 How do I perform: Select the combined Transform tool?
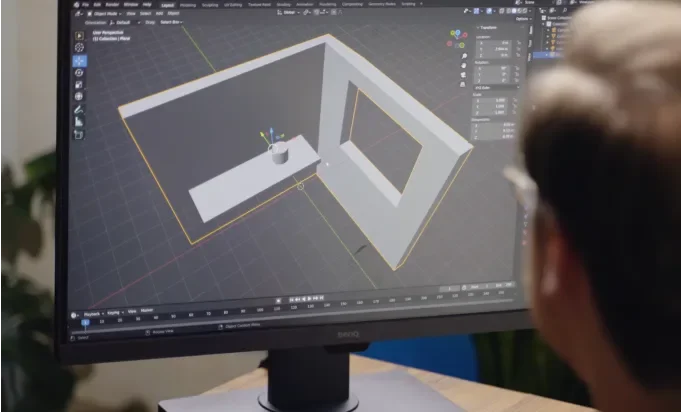79,96
